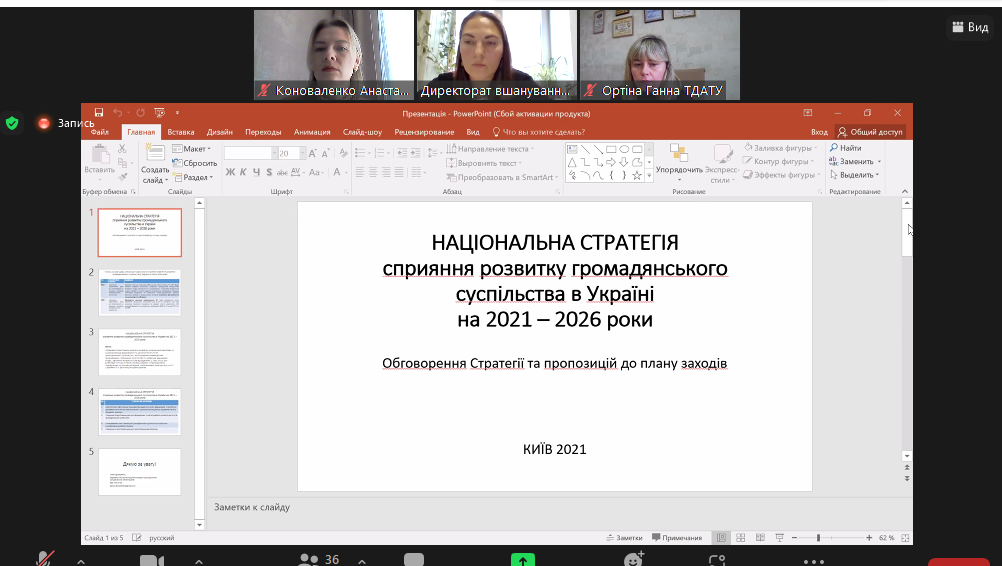Open Zoom participants panel showing 36
Viewport: 1002px width, 566px height.
(x=319, y=560)
